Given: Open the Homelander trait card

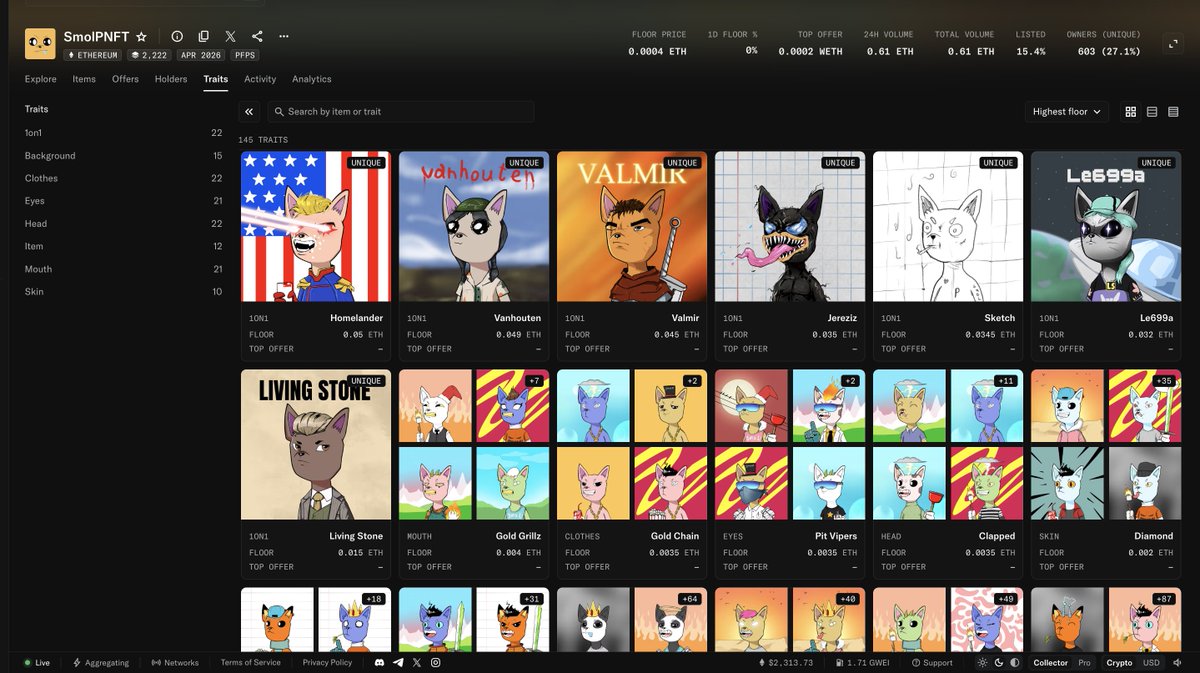Looking at the screenshot, I should (316, 256).
